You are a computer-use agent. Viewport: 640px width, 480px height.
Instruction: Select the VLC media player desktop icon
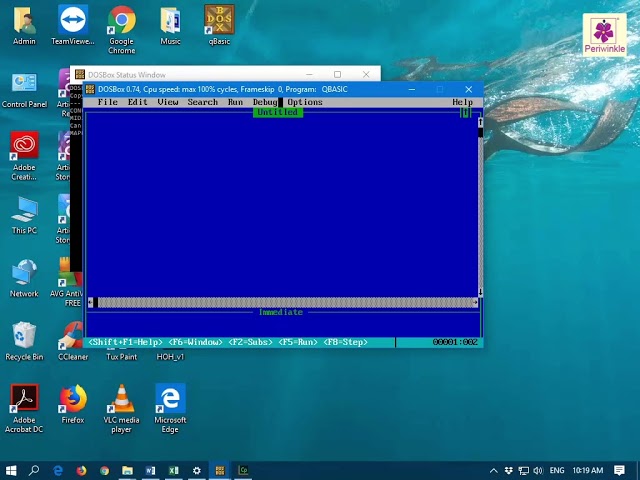[x=122, y=409]
